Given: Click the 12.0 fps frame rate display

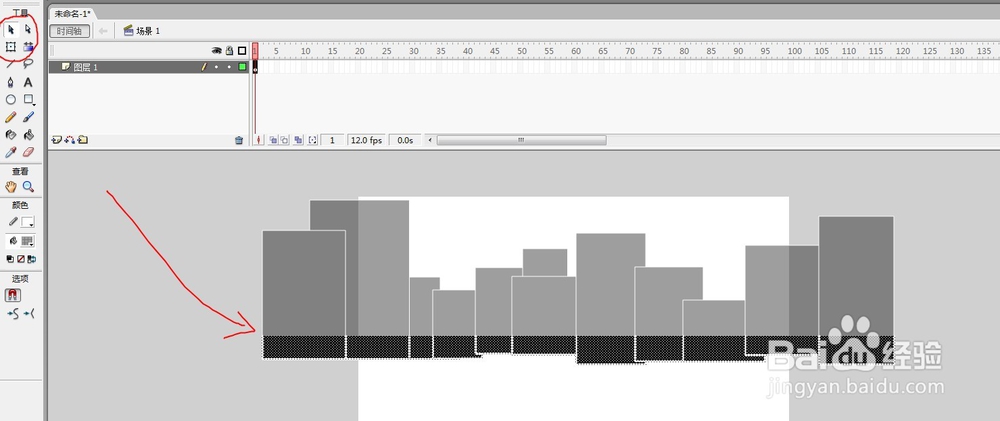Looking at the screenshot, I should click(367, 140).
